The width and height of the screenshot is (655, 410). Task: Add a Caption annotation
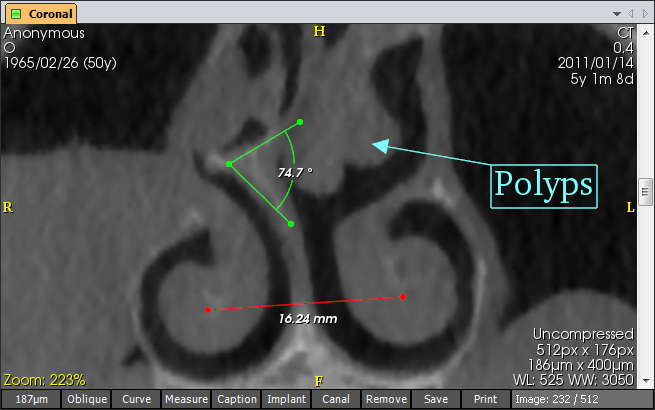[x=236, y=400]
